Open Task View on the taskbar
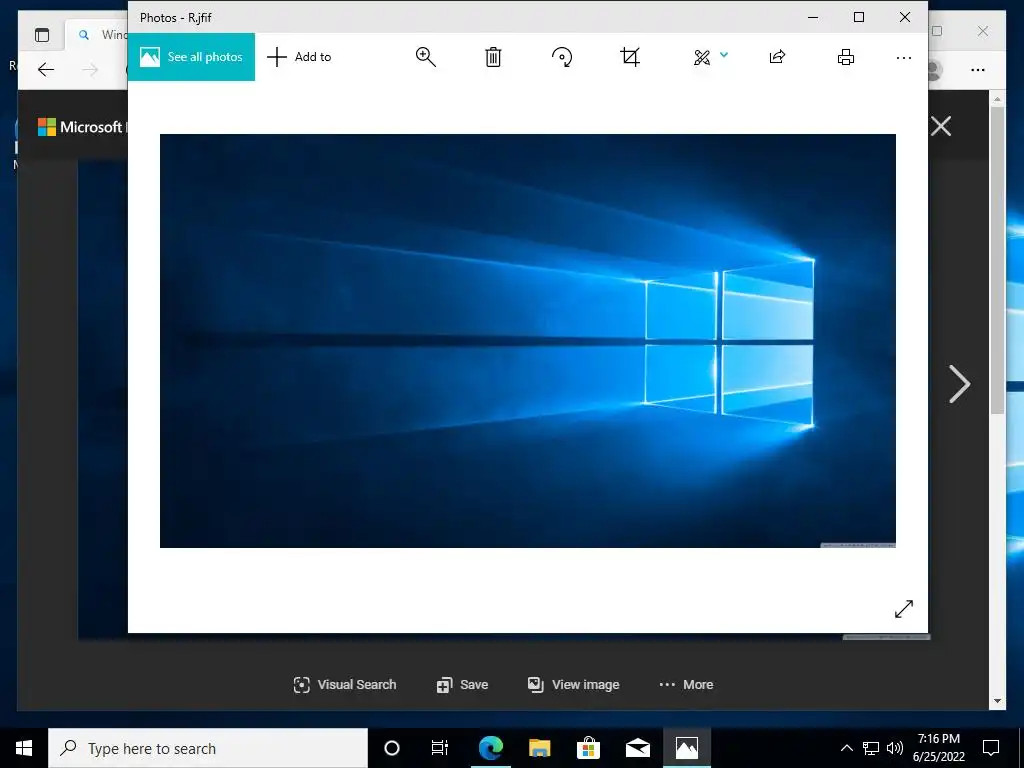The width and height of the screenshot is (1024, 768). tap(440, 748)
